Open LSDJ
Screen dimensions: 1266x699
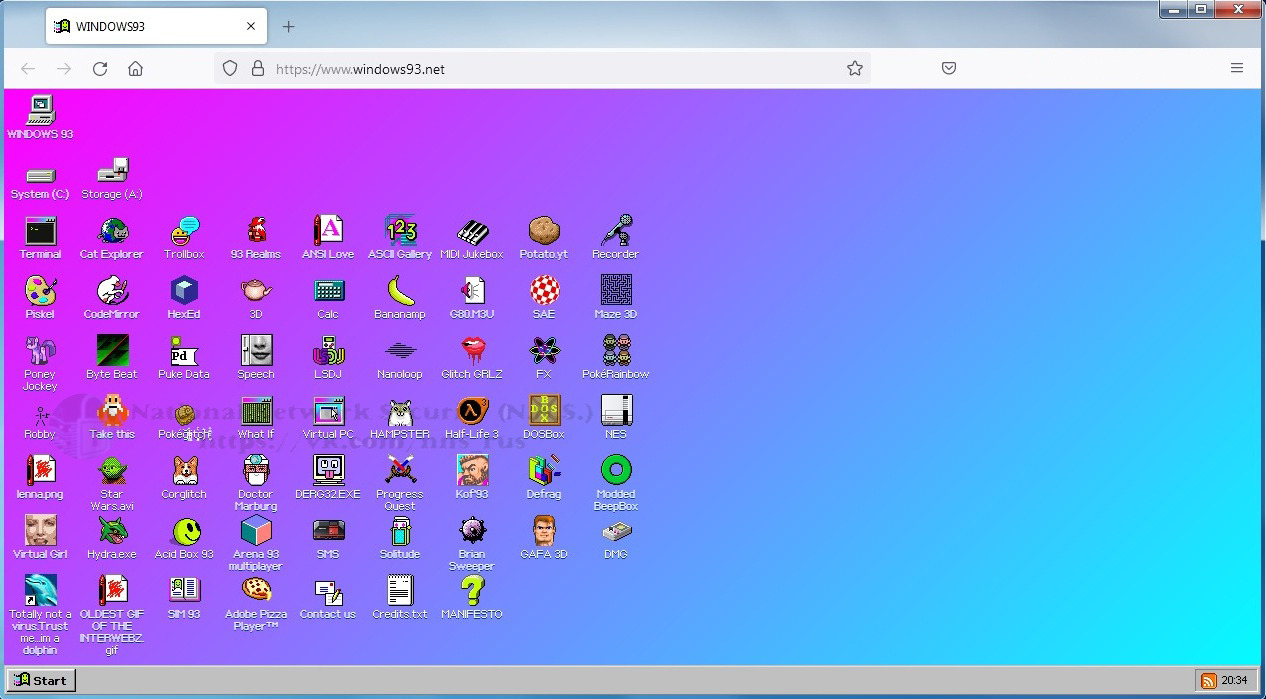[328, 351]
